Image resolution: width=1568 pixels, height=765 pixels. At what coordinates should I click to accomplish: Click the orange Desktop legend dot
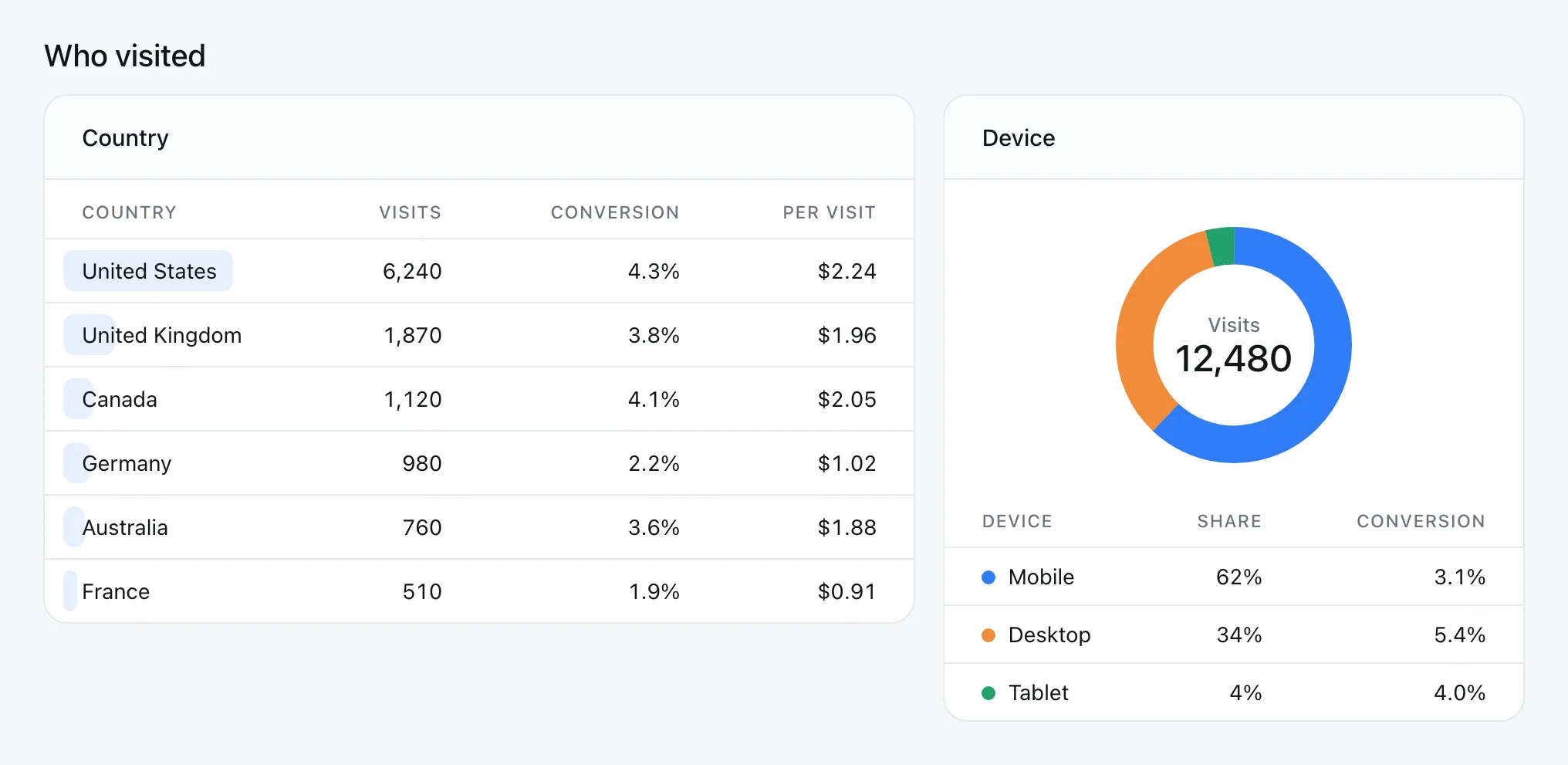[988, 635]
